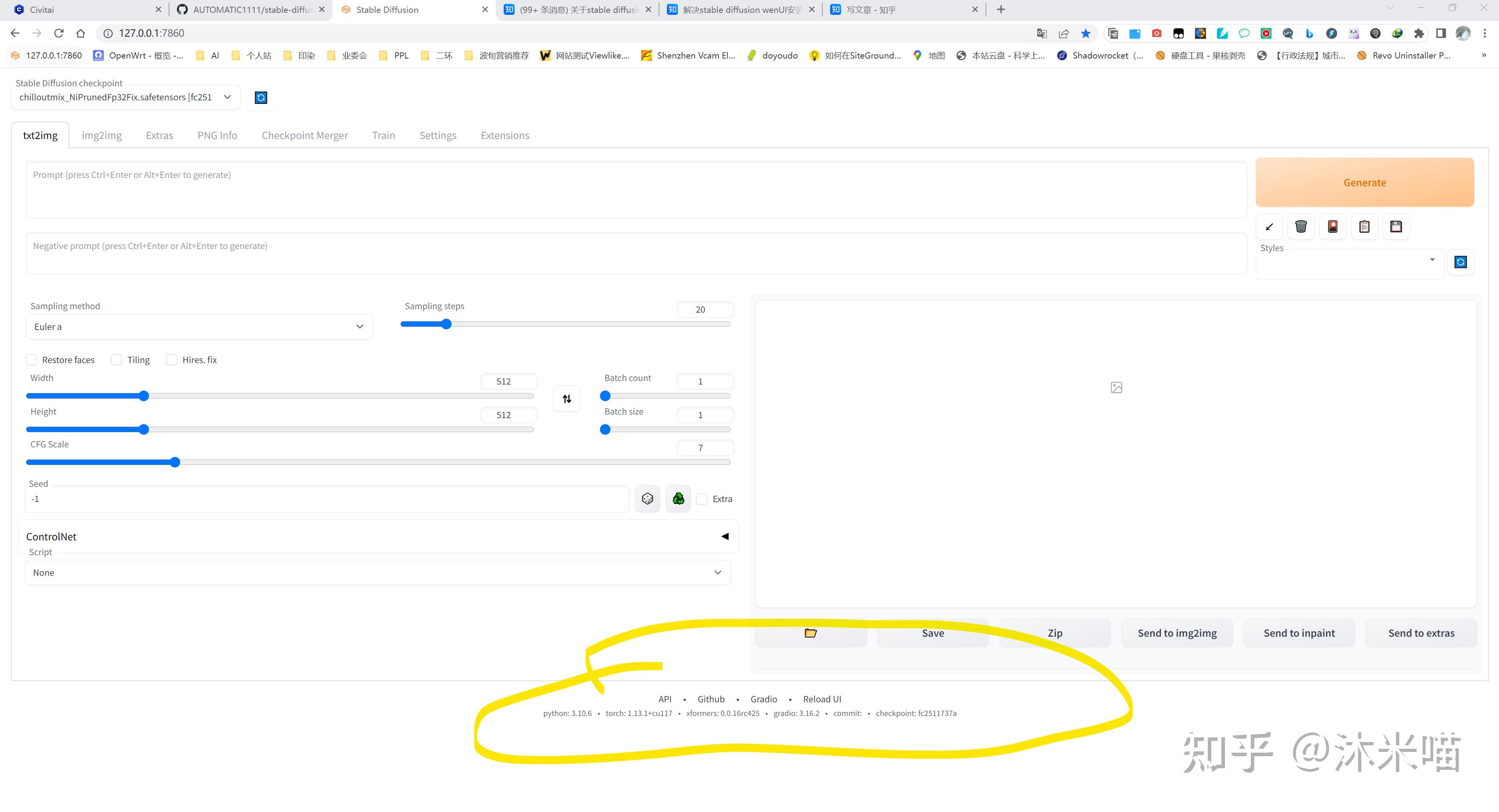Open the Extensions tab

[x=504, y=135]
